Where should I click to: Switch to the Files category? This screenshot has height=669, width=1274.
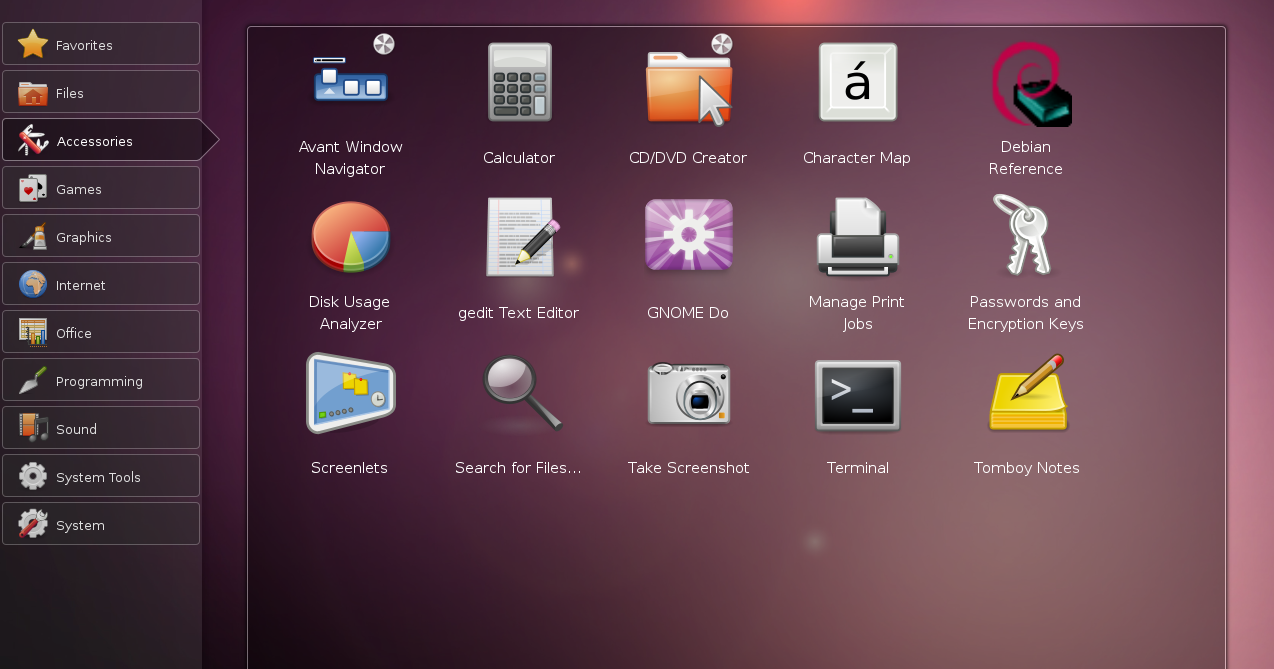[x=101, y=92]
